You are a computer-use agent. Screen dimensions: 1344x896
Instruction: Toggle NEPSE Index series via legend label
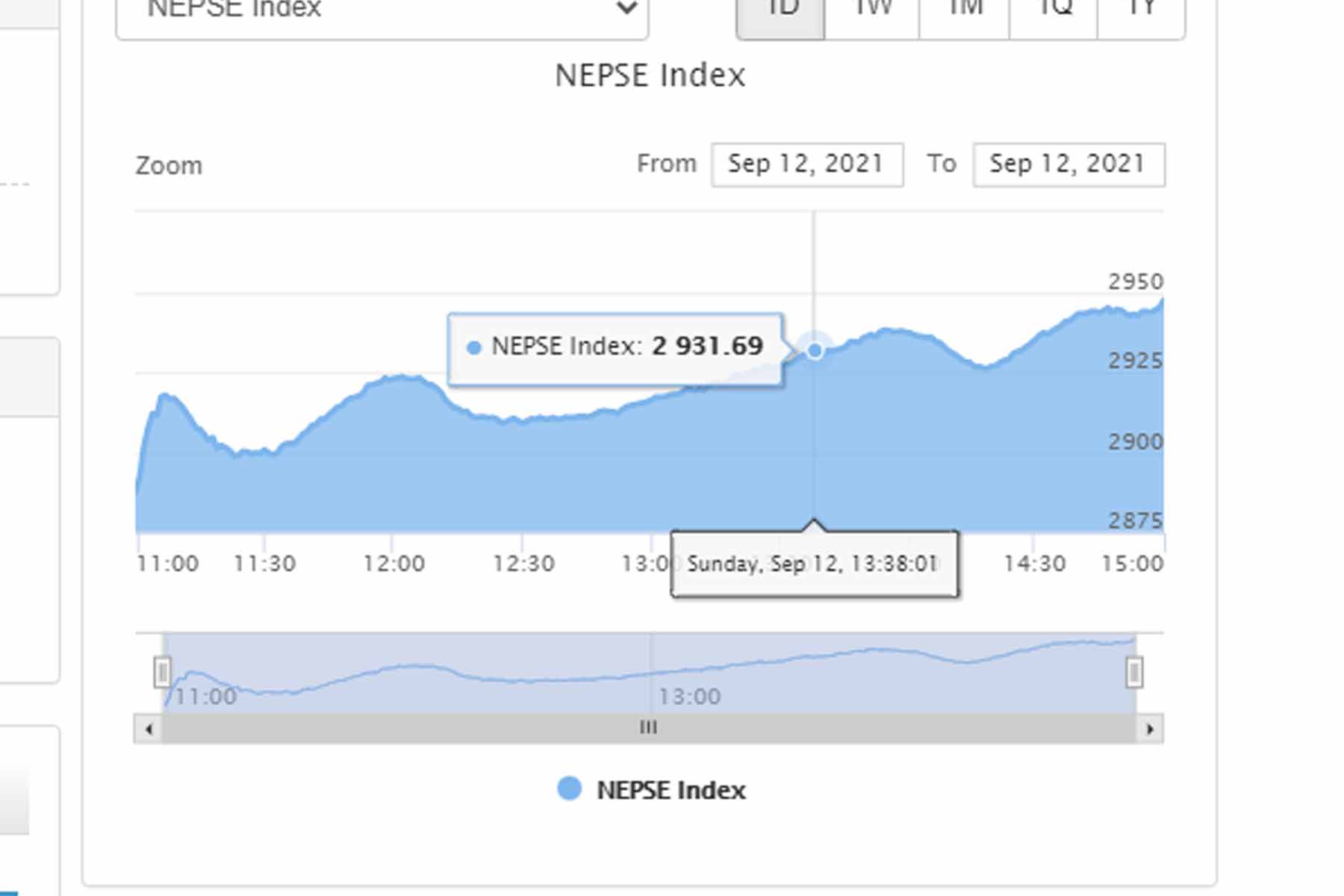pyautogui.click(x=671, y=790)
